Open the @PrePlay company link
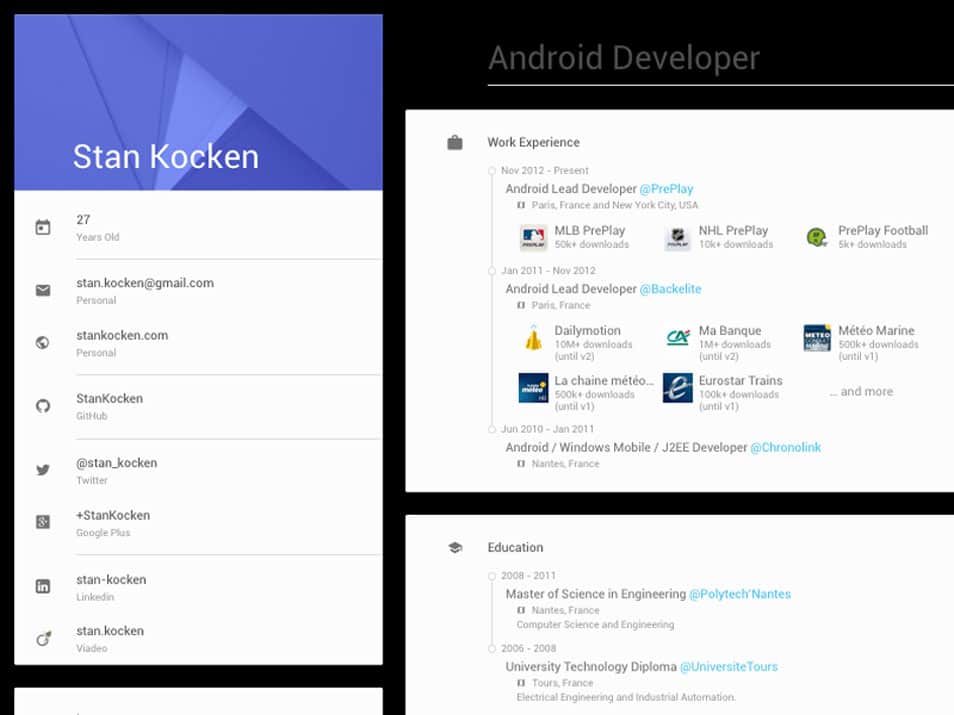 666,189
